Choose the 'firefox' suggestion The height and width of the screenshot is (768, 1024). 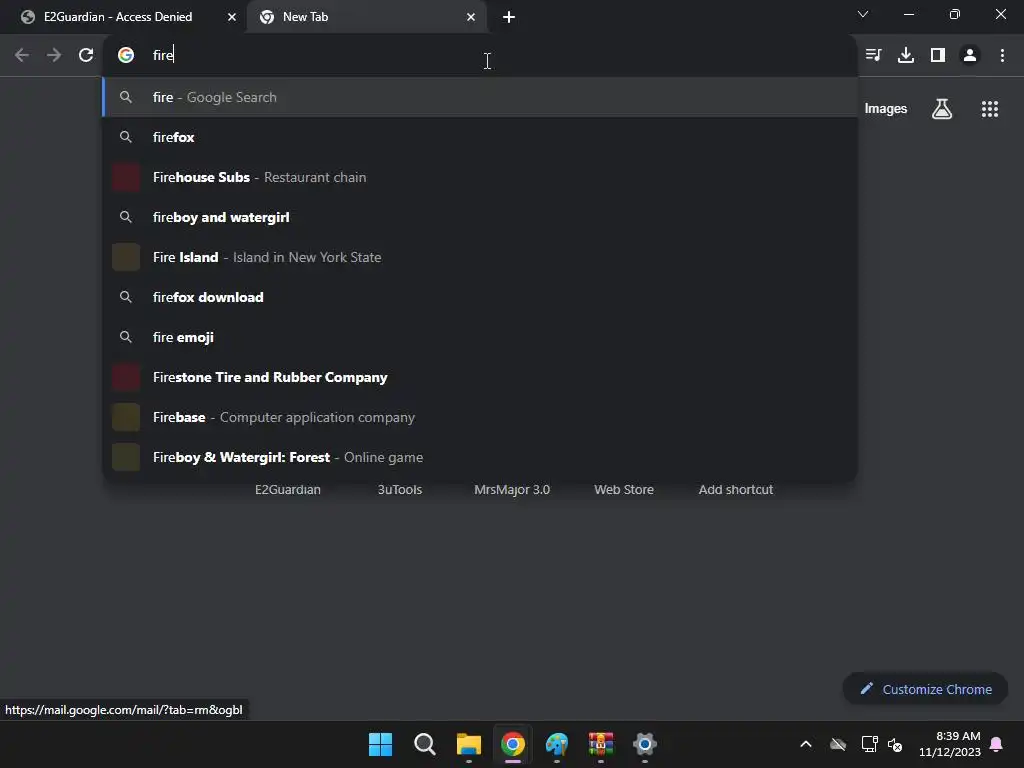click(x=480, y=137)
